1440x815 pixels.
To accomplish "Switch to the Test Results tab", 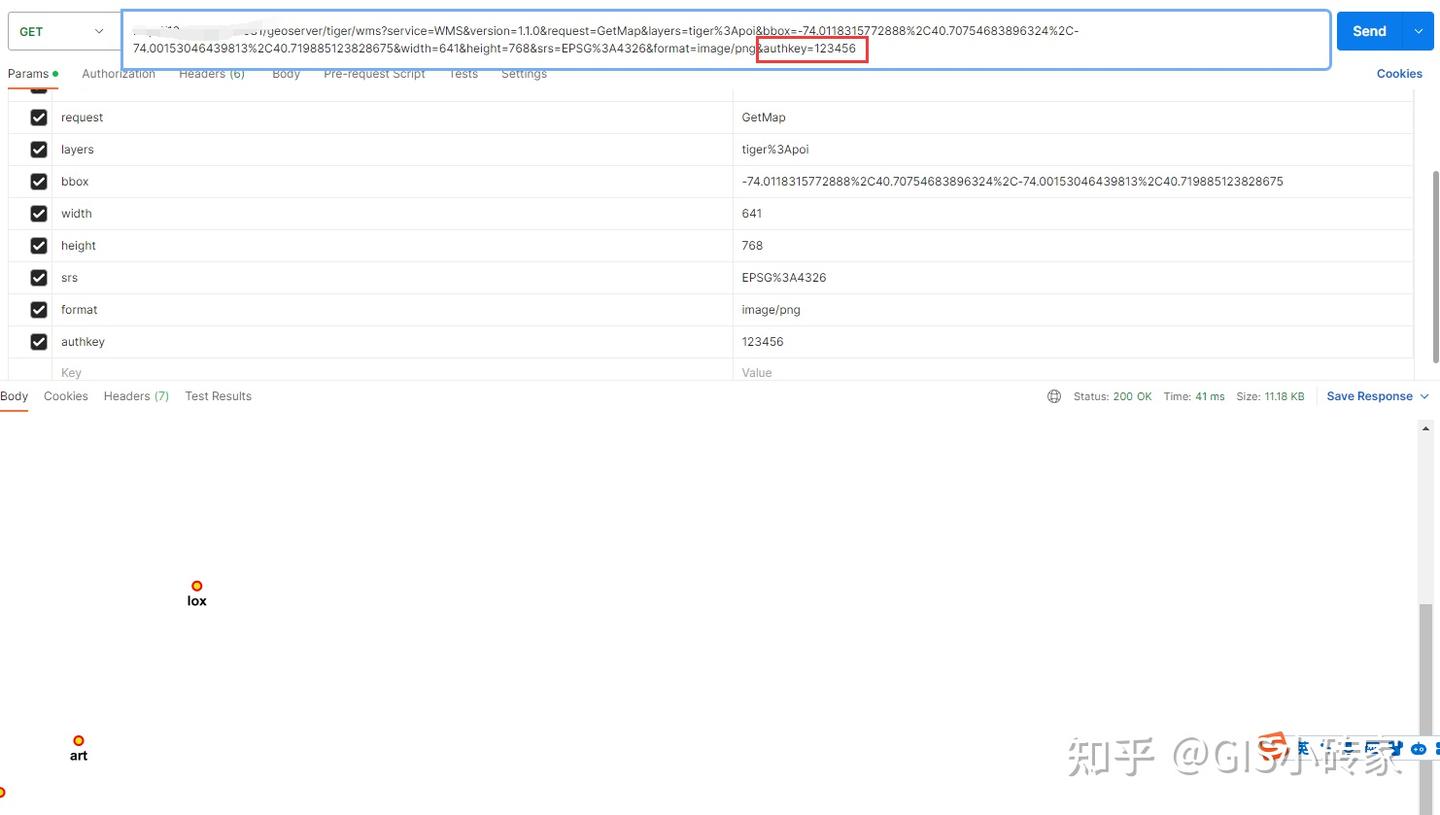I will [x=218, y=396].
